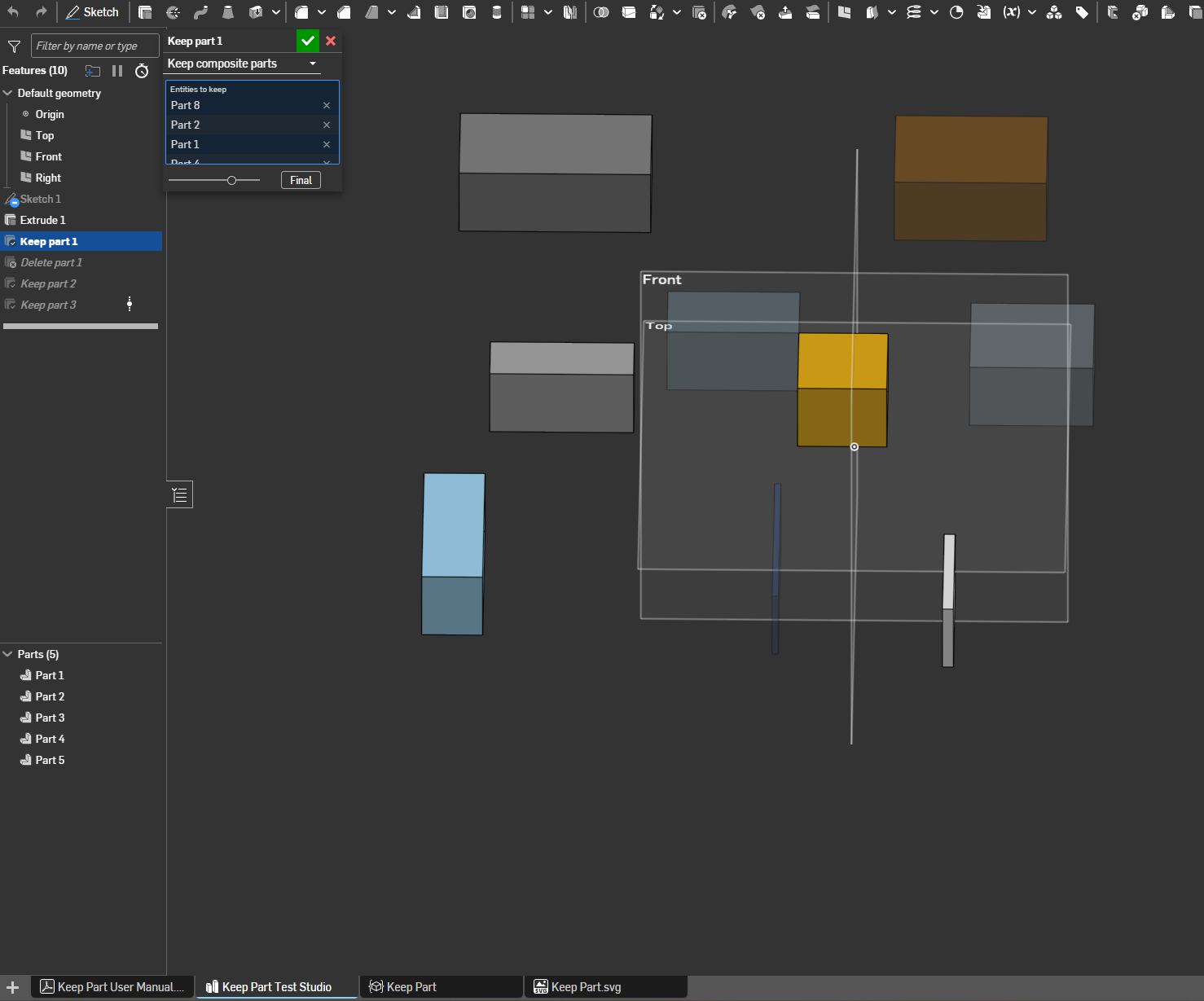Click the Sketch toolbar button
Viewport: 1204px width, 1001px height.
point(93,12)
